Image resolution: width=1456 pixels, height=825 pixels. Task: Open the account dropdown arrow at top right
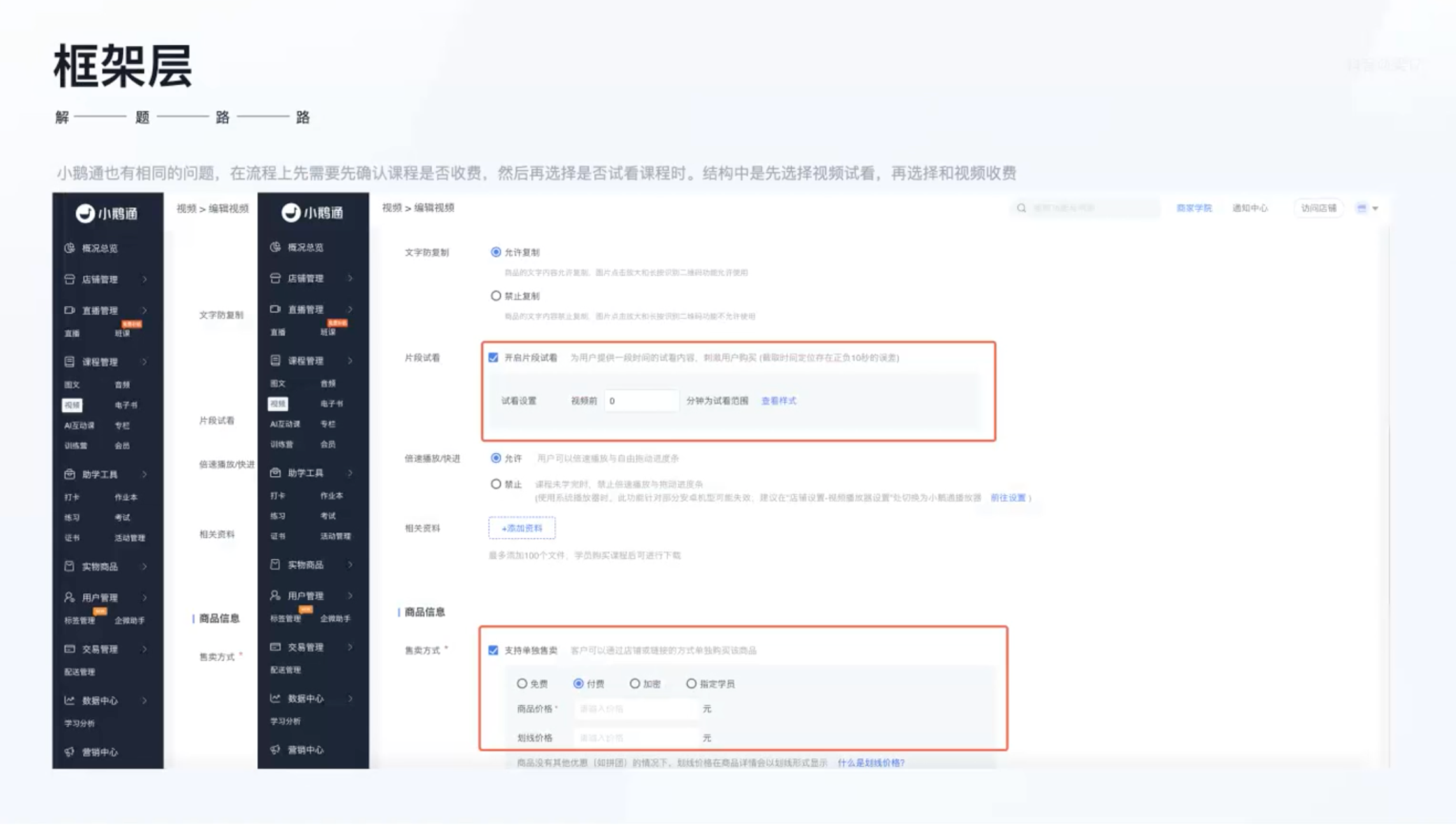coord(1376,208)
